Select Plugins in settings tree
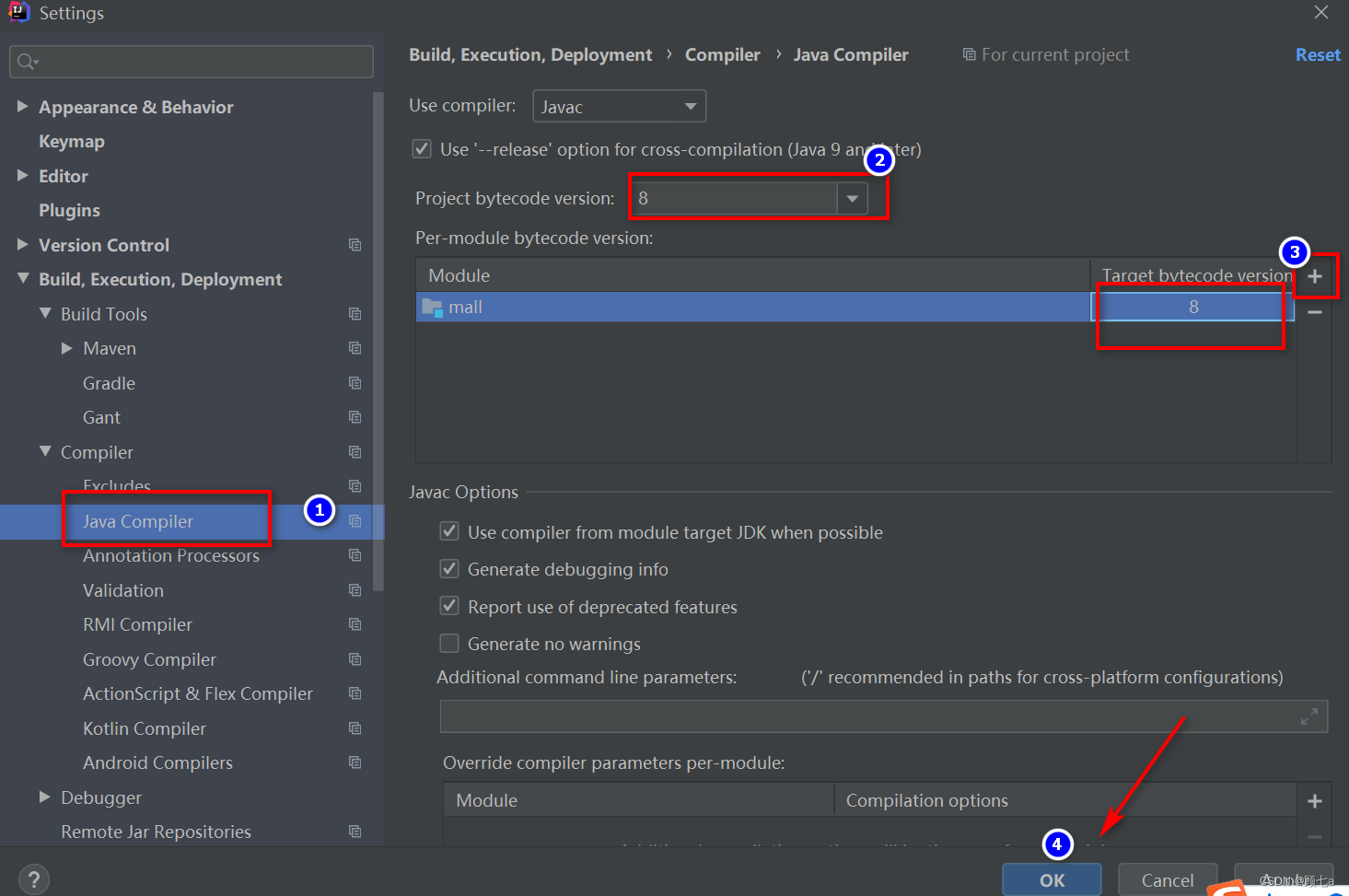Viewport: 1349px width, 896px height. coord(69,211)
